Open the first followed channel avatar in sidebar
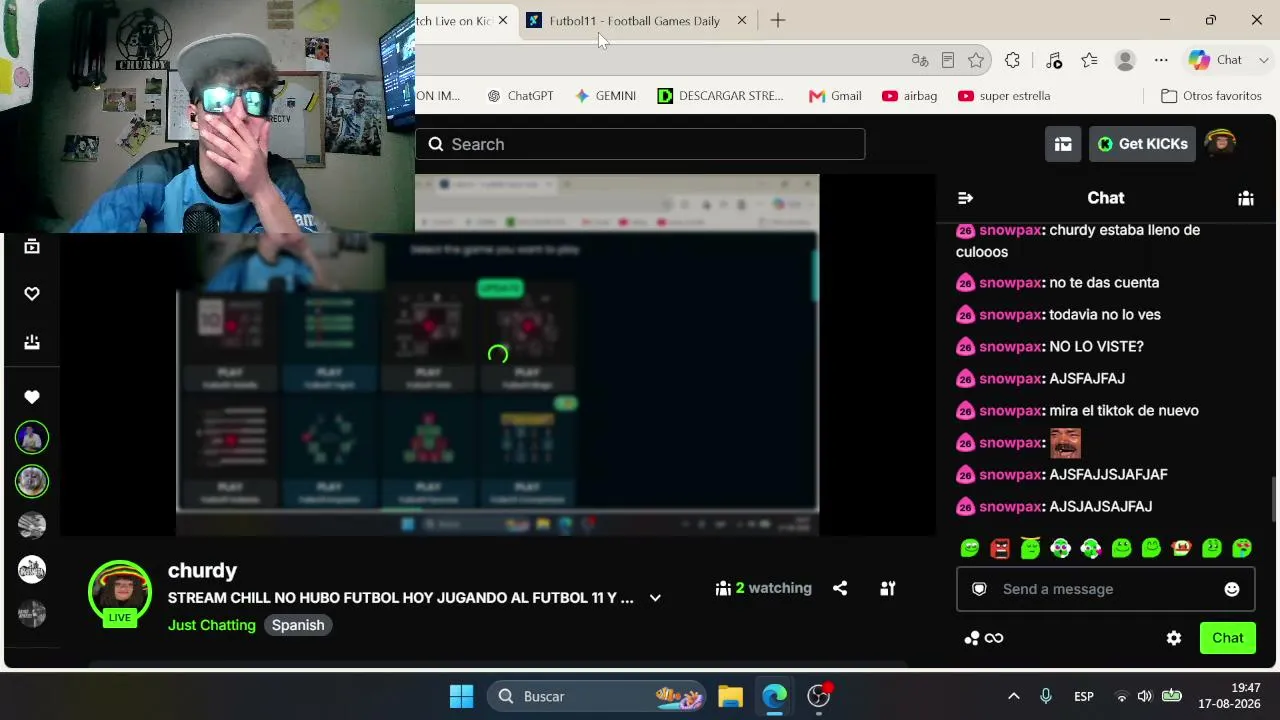Image resolution: width=1280 pixels, height=720 pixels. click(32, 437)
